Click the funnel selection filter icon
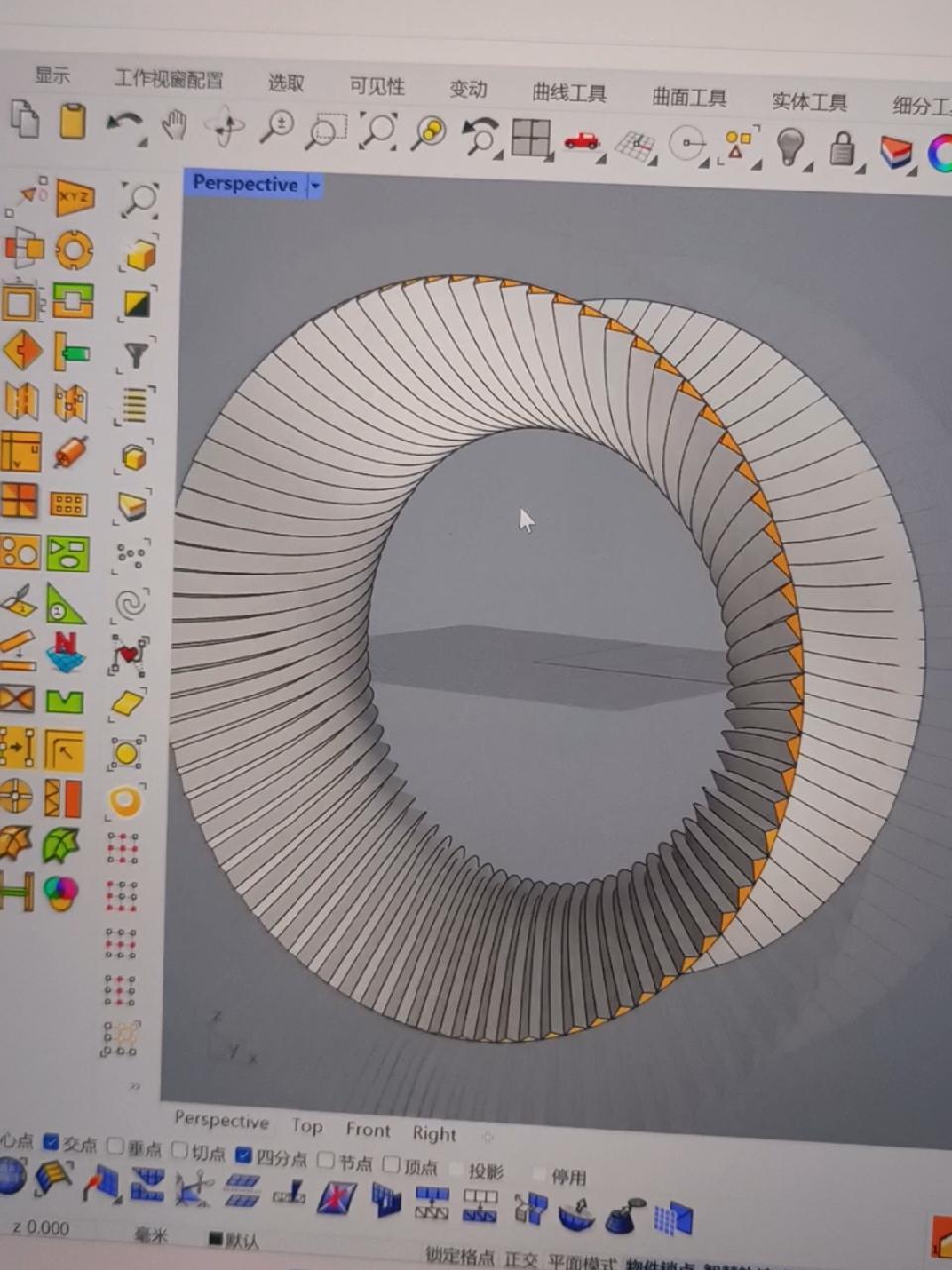 [x=135, y=353]
